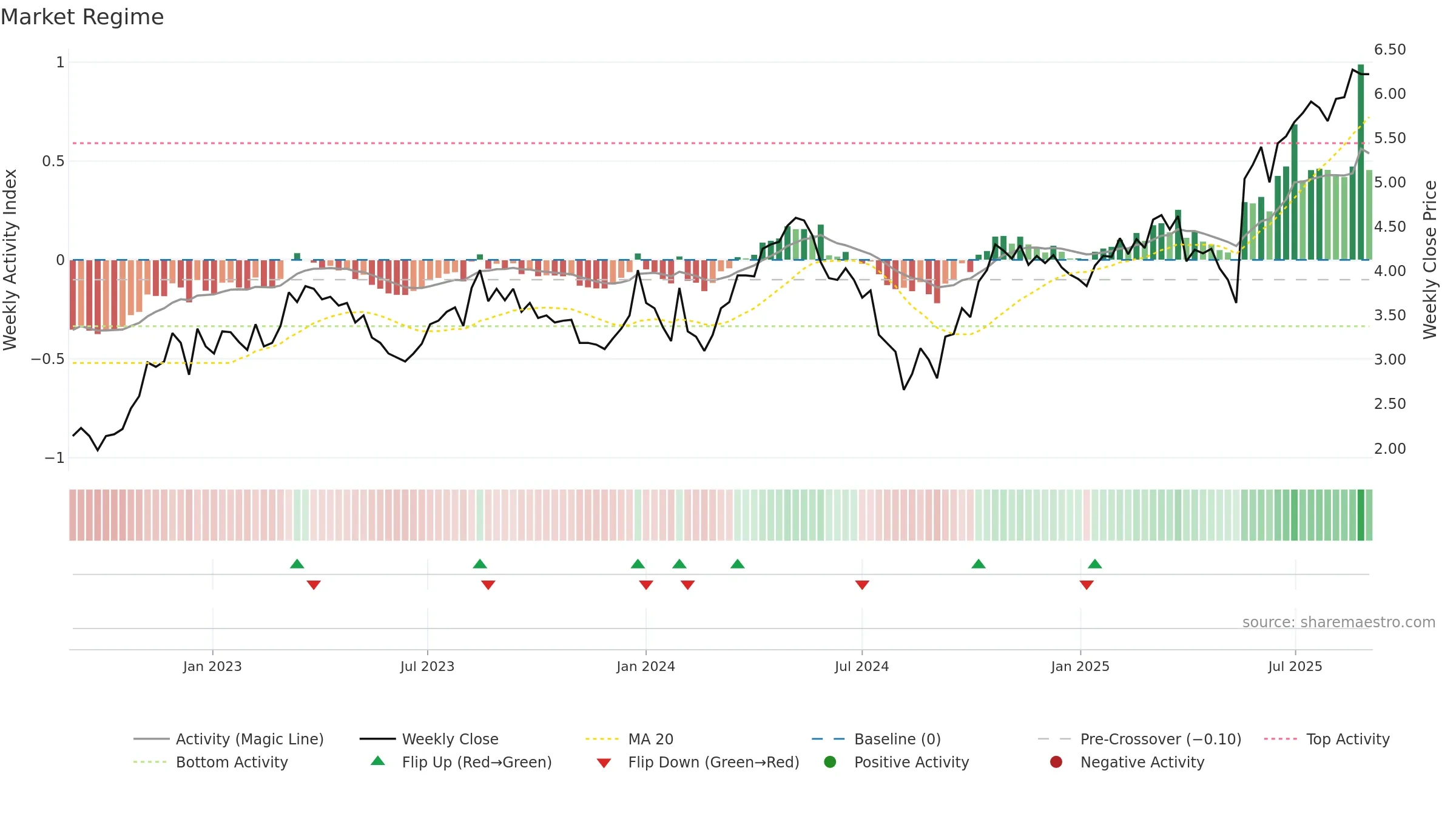
Task: Click the green flip-up triangle just before Jan 2024
Action: (x=638, y=564)
